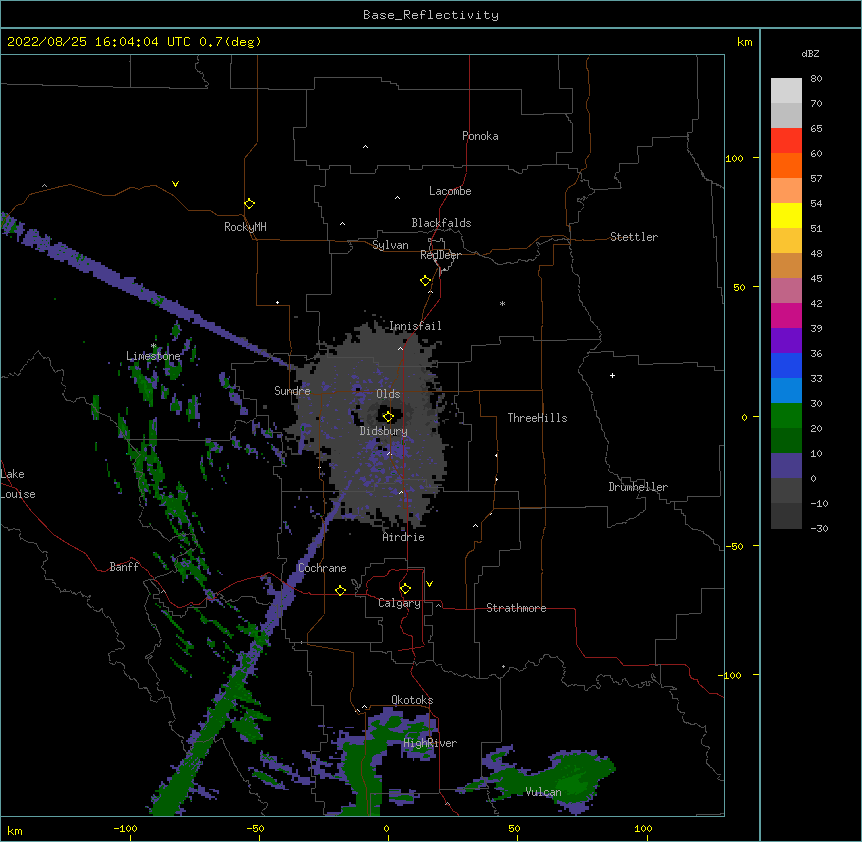This screenshot has width=862, height=842.
Task: Select the radar site diamond between Olds and Didsbury
Action: coord(388,416)
